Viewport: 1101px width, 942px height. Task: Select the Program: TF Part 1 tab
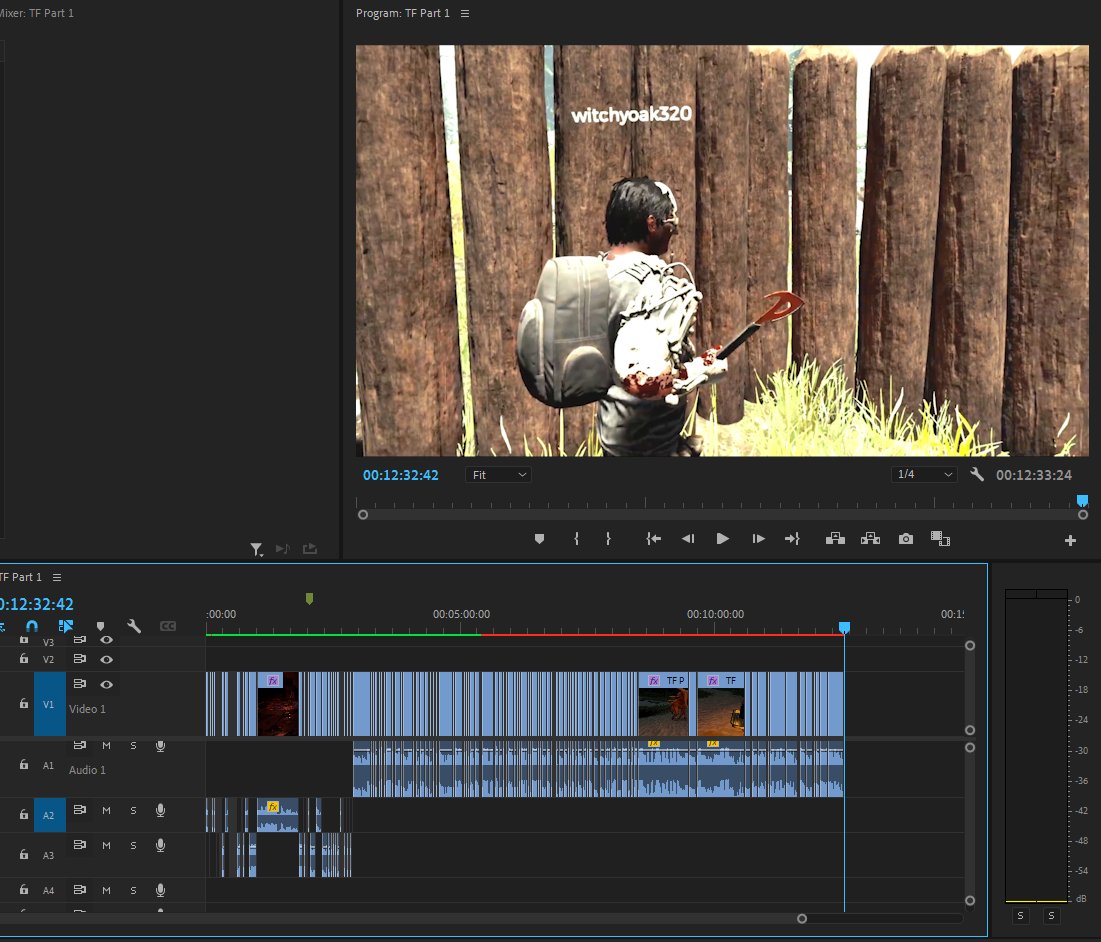pos(402,13)
